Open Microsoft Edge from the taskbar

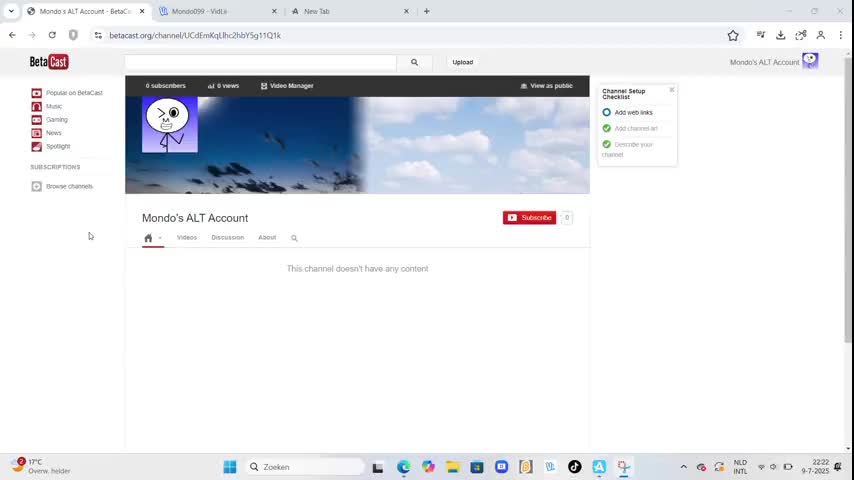404,467
